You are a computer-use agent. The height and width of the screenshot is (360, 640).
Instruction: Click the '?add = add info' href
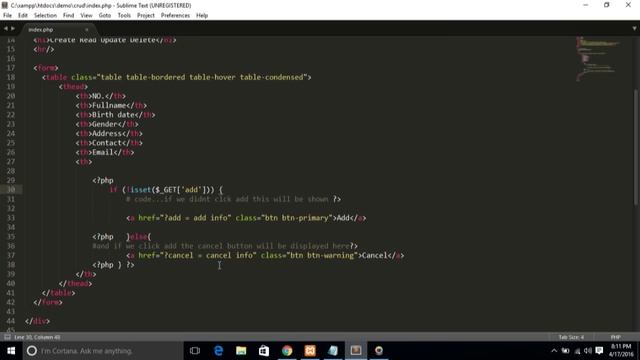(195, 218)
